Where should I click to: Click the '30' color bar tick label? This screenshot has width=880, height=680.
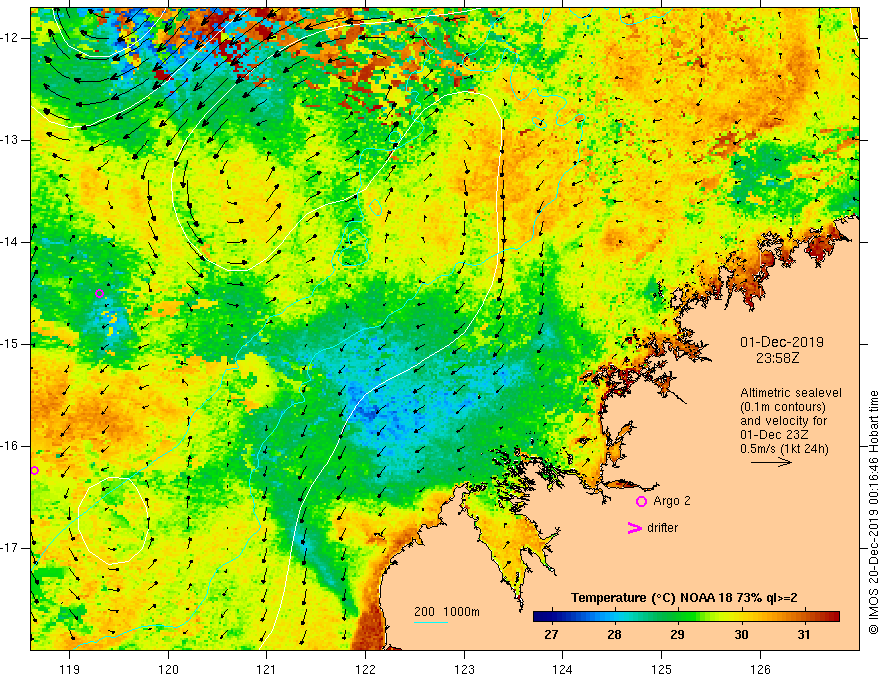tap(741, 635)
